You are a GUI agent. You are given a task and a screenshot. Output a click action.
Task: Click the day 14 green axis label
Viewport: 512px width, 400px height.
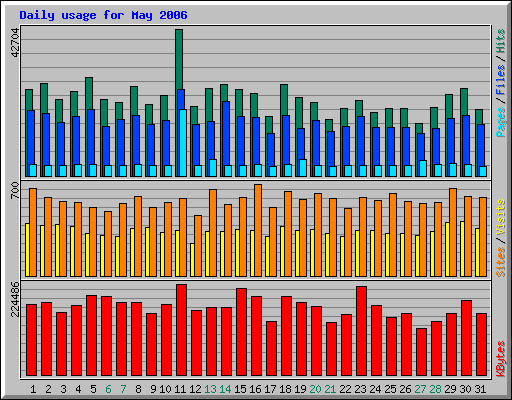(x=225, y=389)
